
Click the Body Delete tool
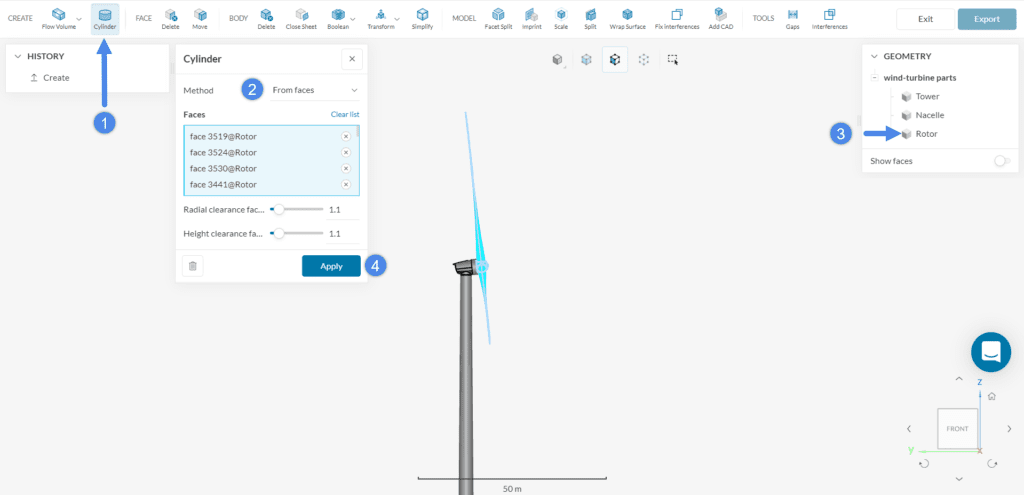point(266,19)
